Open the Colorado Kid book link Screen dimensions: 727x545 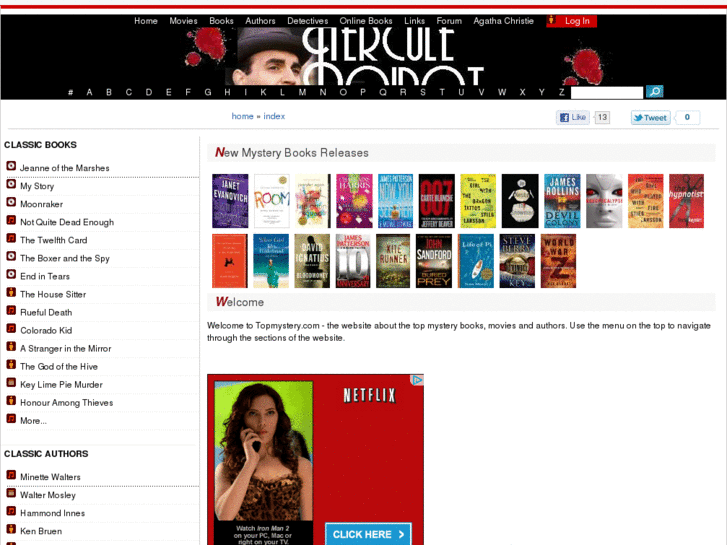pyautogui.click(x=46, y=331)
